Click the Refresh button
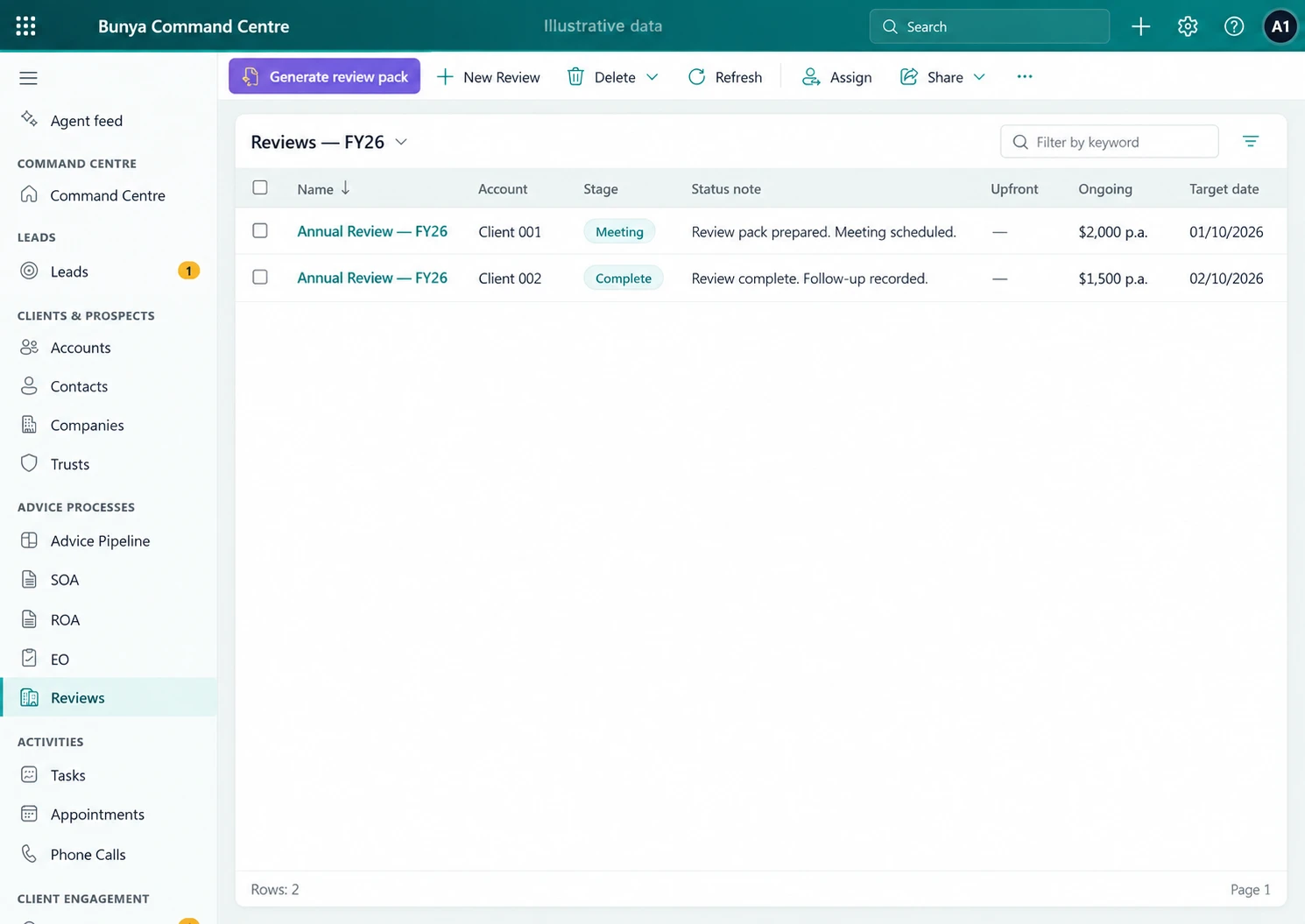This screenshot has width=1305, height=924. pos(725,77)
